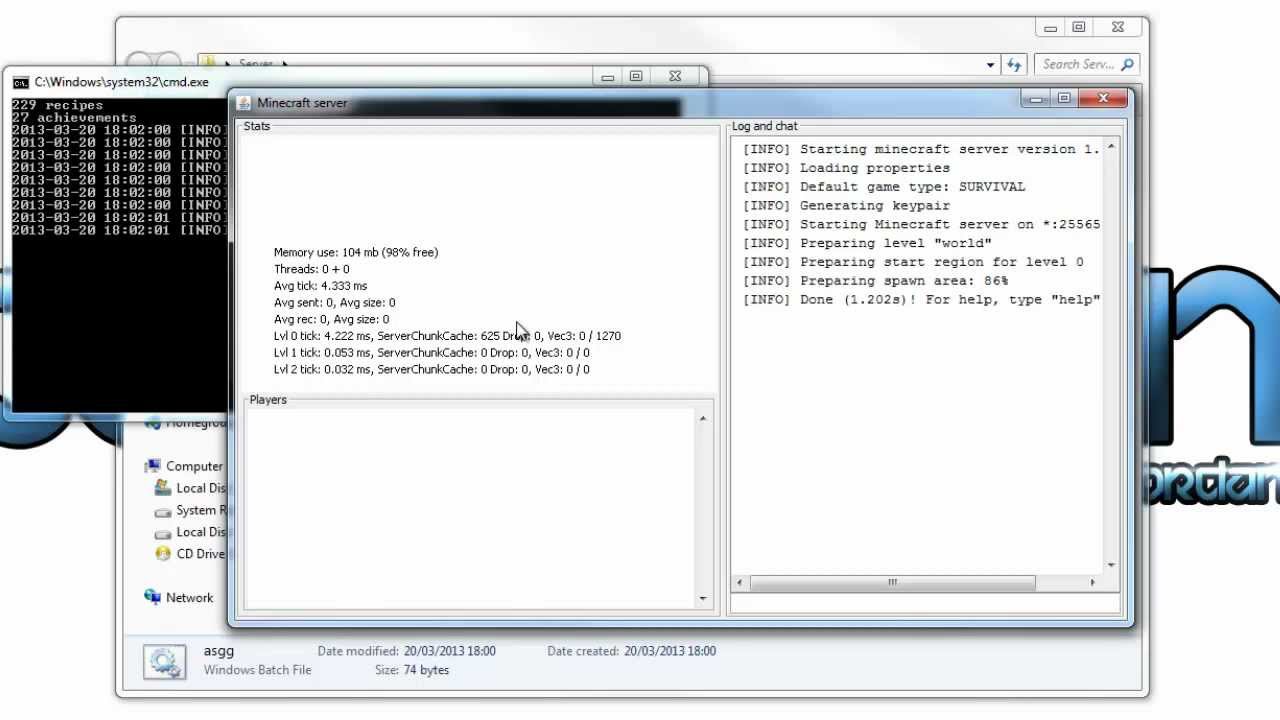The image size is (1280, 720).
Task: Click the Network icon in Explorer sidebar
Action: pos(153,597)
